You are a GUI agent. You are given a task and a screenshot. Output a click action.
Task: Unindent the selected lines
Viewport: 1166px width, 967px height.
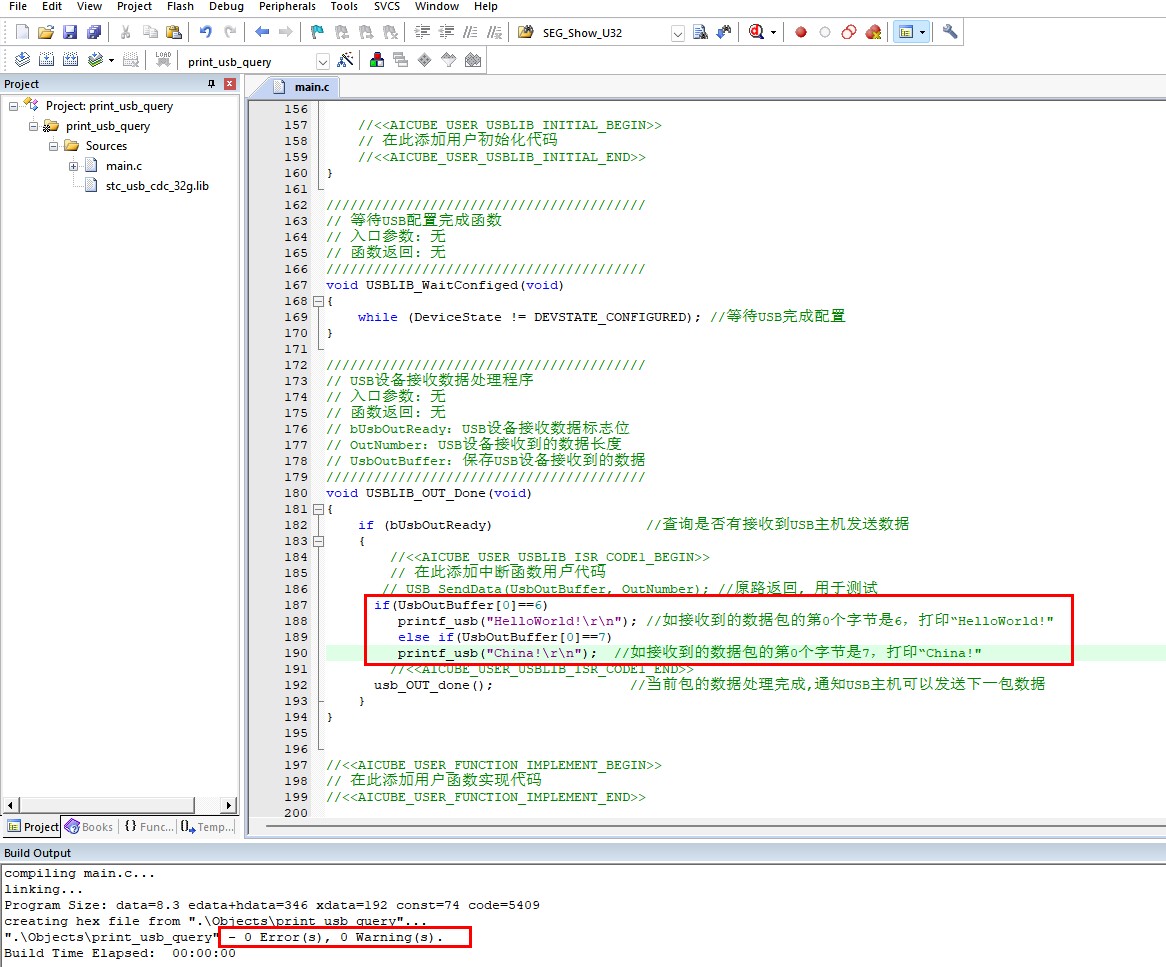coord(446,32)
